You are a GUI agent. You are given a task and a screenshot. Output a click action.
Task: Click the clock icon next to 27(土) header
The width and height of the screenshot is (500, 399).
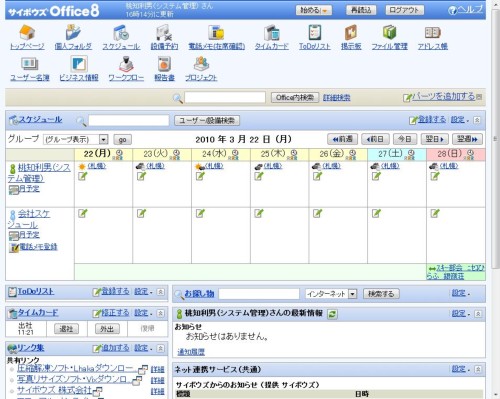point(411,154)
